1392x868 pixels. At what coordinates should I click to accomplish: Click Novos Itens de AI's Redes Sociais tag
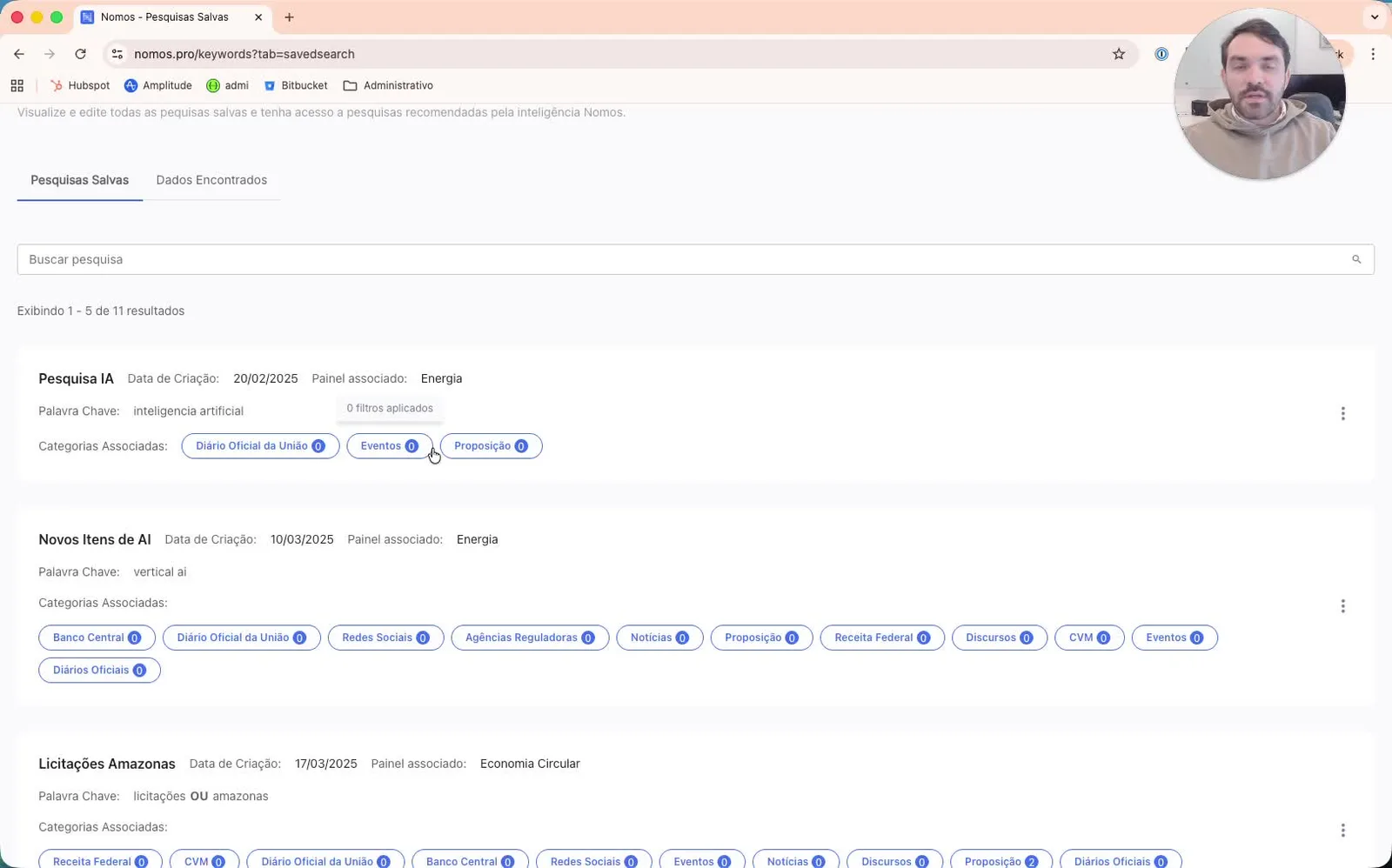[x=385, y=638]
